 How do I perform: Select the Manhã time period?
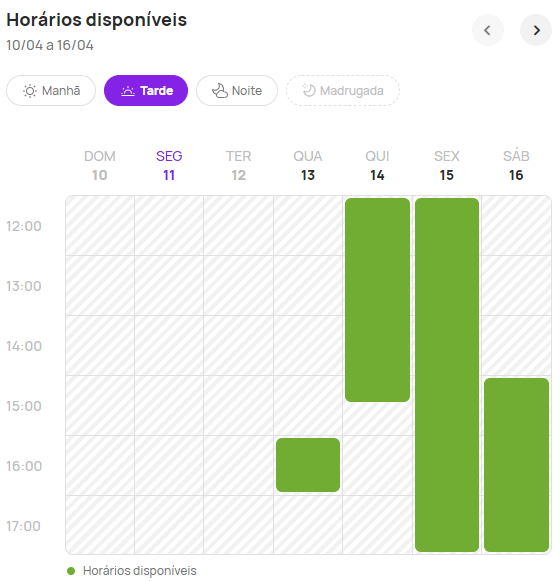point(51,90)
